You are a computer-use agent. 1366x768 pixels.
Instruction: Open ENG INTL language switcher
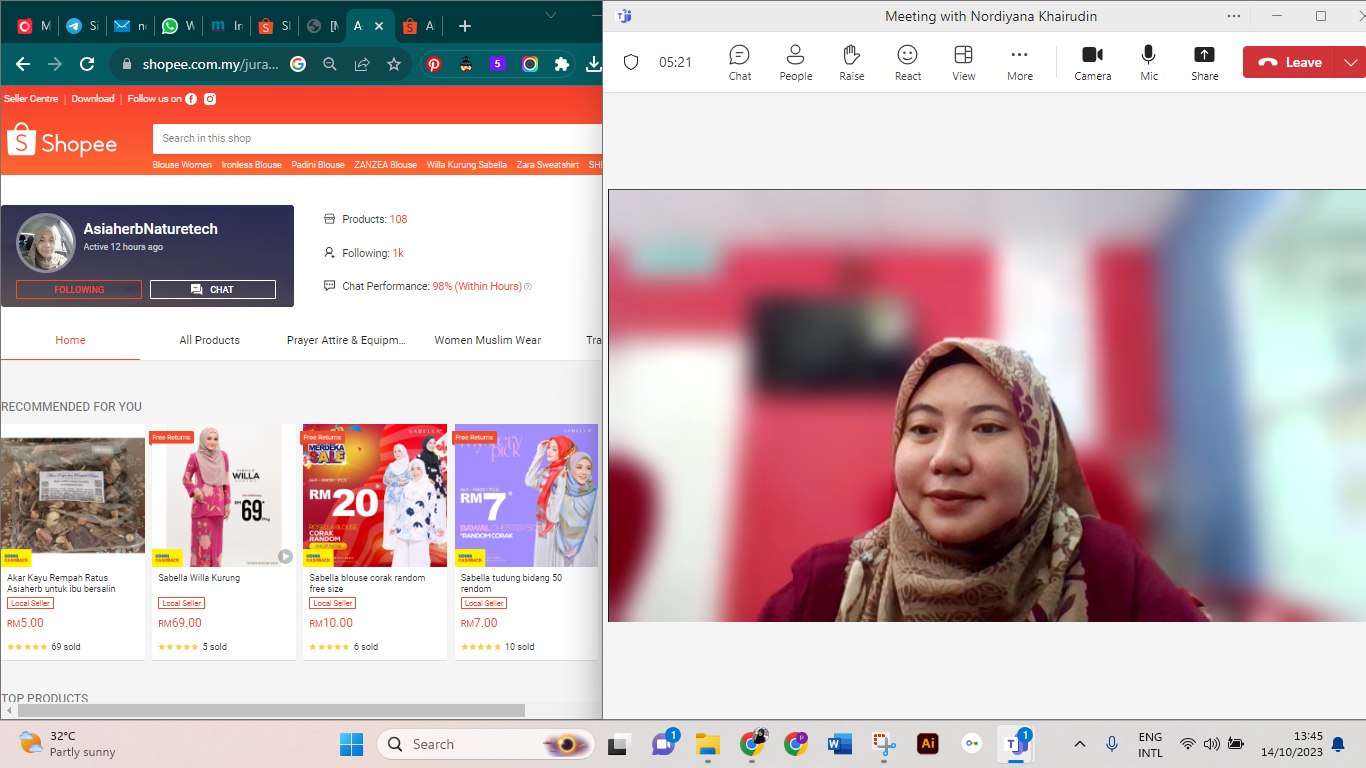pyautogui.click(x=1150, y=744)
